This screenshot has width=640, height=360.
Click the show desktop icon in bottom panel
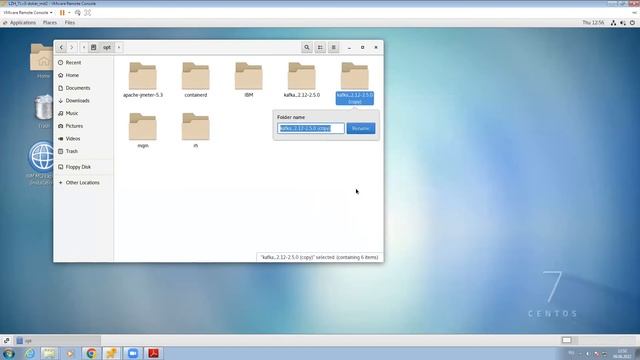[7, 340]
